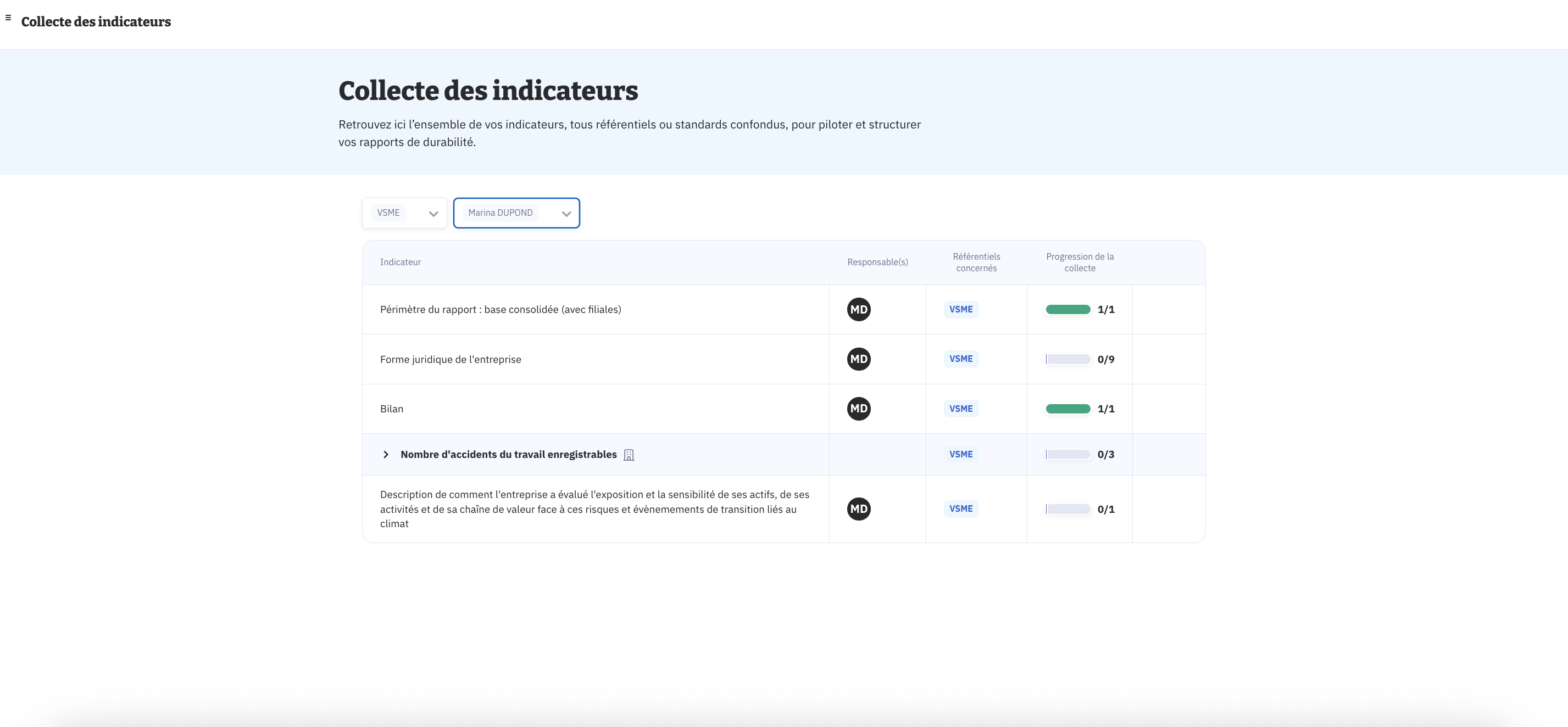1568x727 pixels.
Task: Open the Marina DUPOND responsable dropdown
Action: (x=516, y=213)
